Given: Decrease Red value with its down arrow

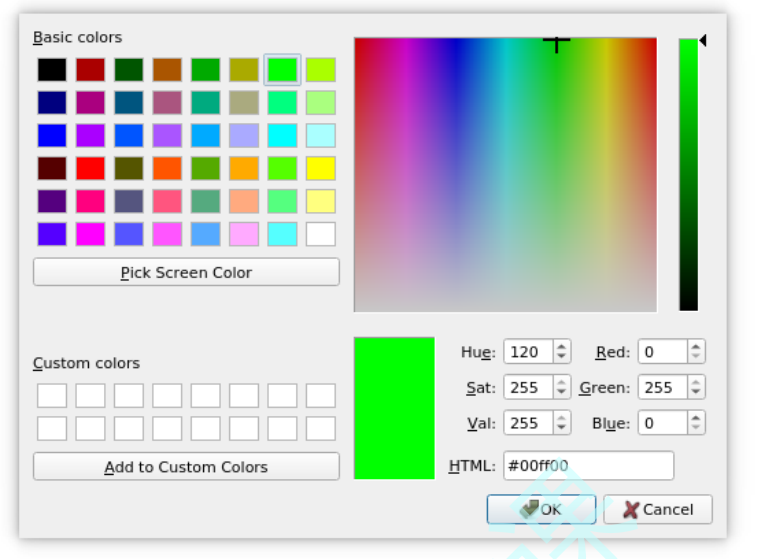Looking at the screenshot, I should pos(696,357).
